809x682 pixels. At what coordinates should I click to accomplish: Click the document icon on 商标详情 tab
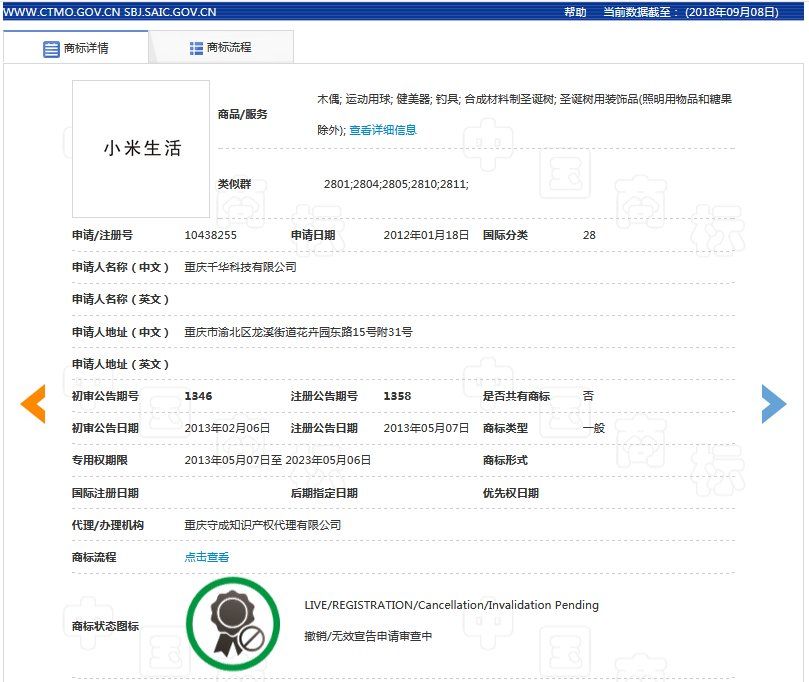coord(51,48)
